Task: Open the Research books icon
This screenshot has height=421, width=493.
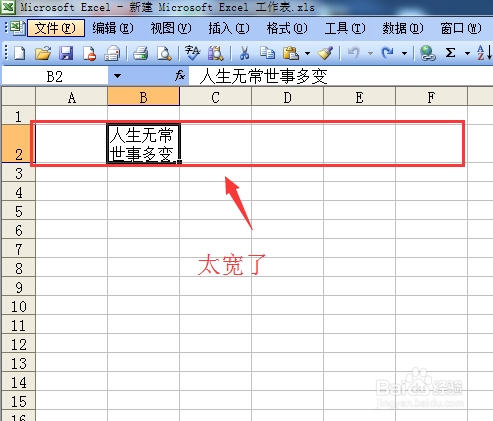Action: (216, 53)
